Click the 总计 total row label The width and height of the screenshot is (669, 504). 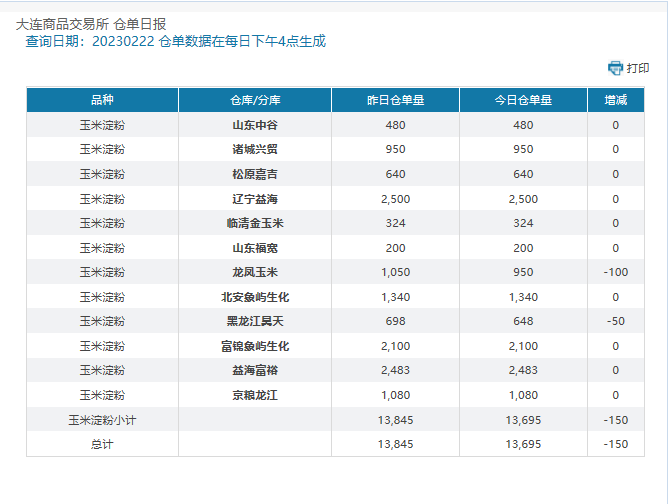pos(102,444)
